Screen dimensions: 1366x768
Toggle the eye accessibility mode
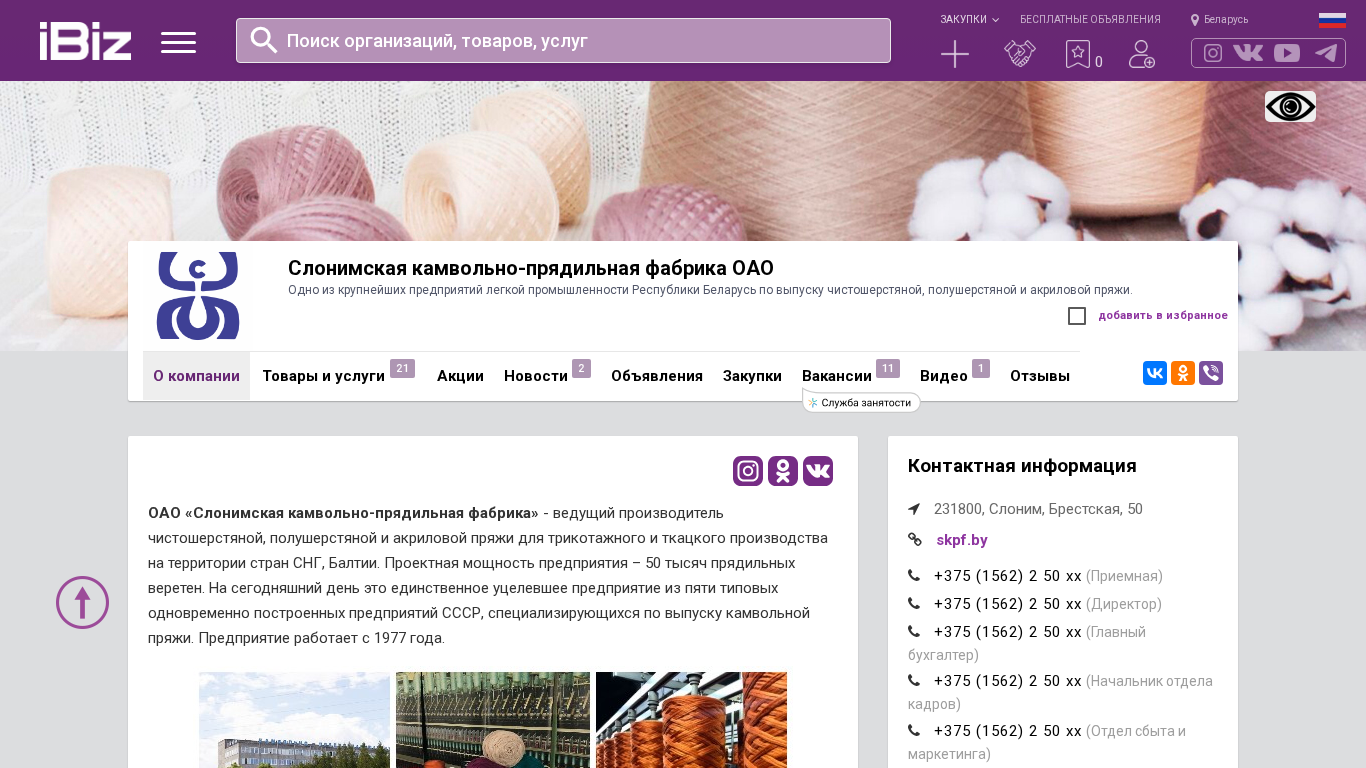tap(1290, 106)
